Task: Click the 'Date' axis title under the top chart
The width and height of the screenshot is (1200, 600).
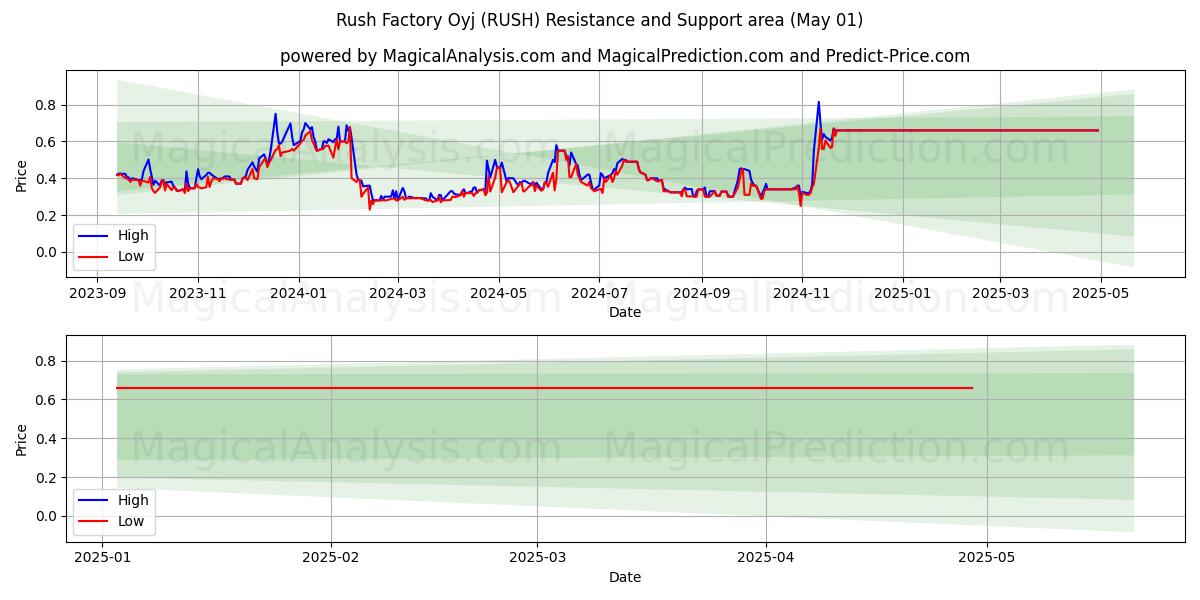Action: 625,312
